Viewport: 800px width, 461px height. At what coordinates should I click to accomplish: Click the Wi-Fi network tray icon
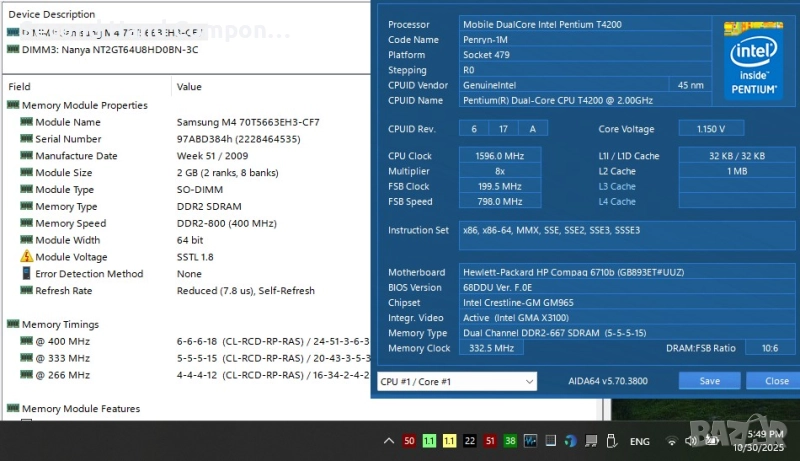[x=672, y=441]
